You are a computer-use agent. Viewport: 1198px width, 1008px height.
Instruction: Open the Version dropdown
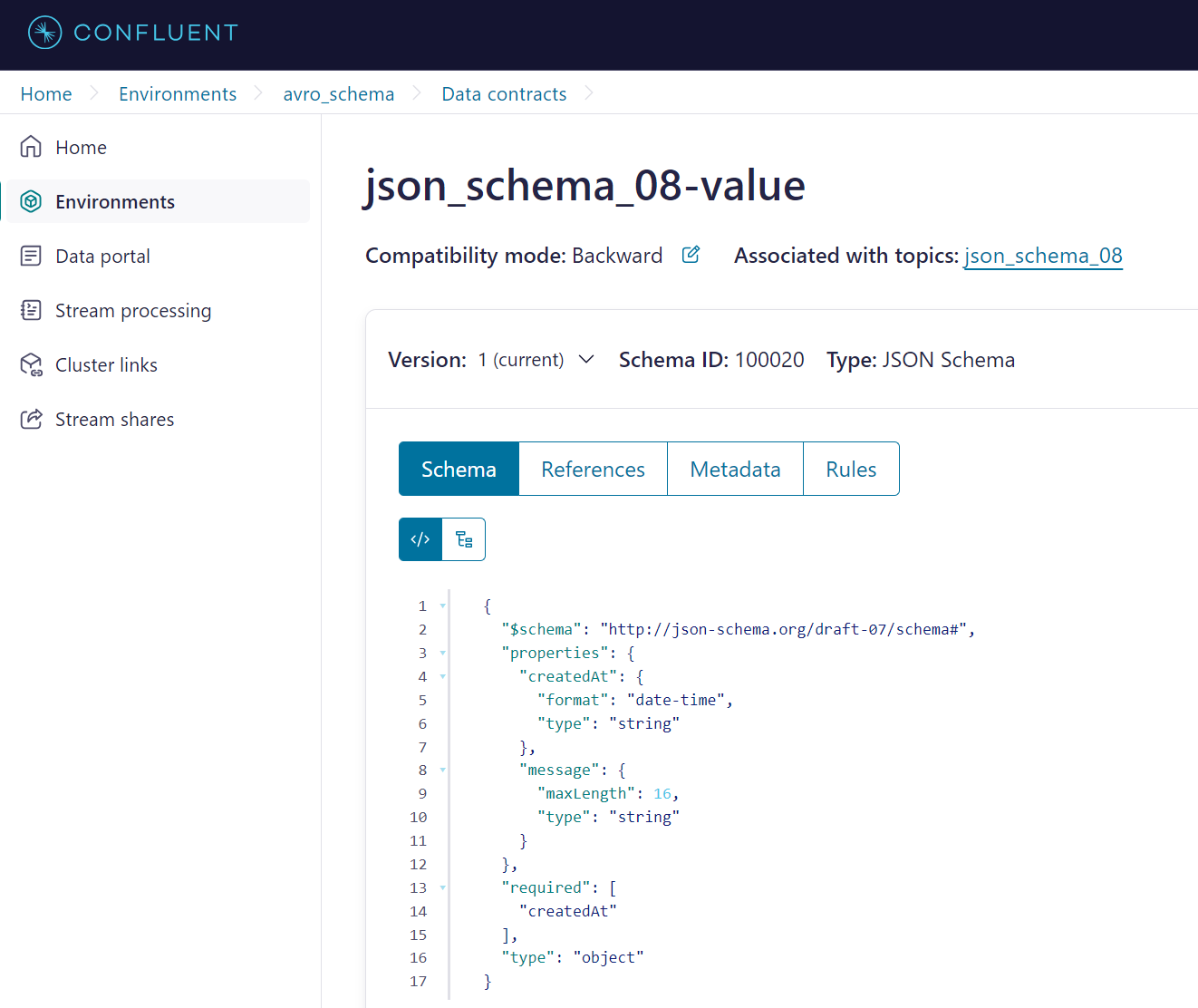pos(586,359)
